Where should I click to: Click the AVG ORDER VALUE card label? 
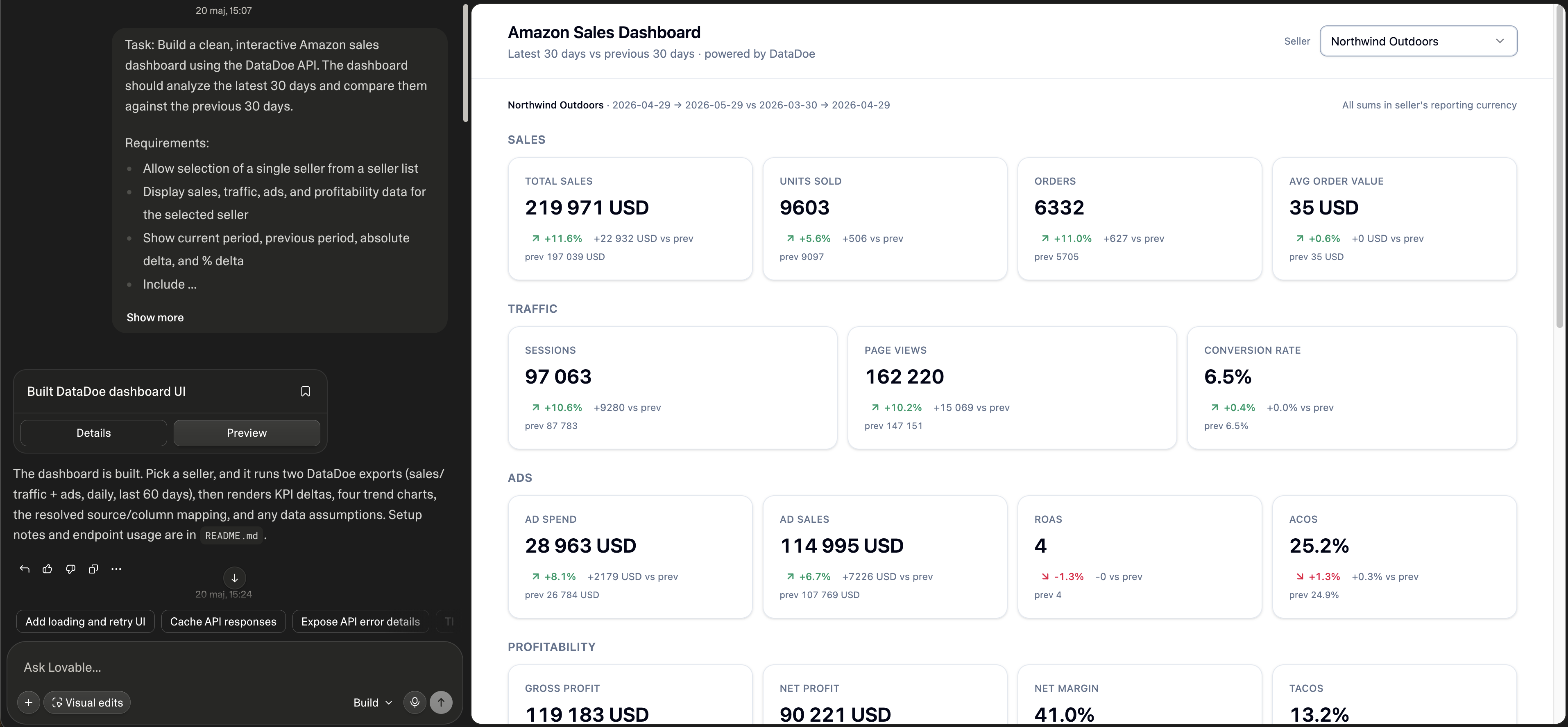coord(1336,181)
